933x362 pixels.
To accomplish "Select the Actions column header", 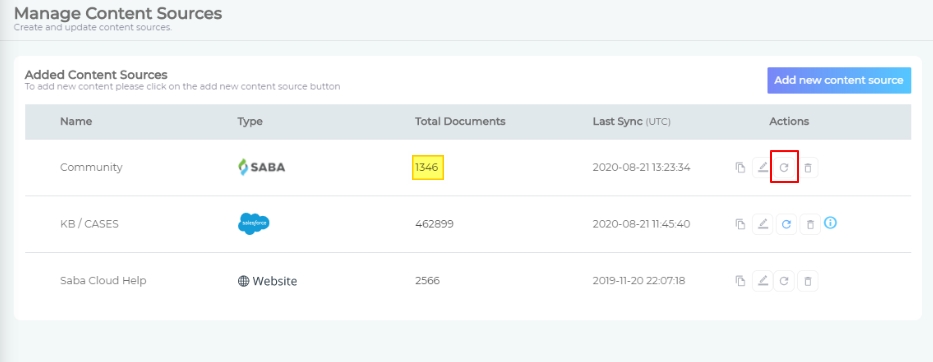I will click(789, 121).
